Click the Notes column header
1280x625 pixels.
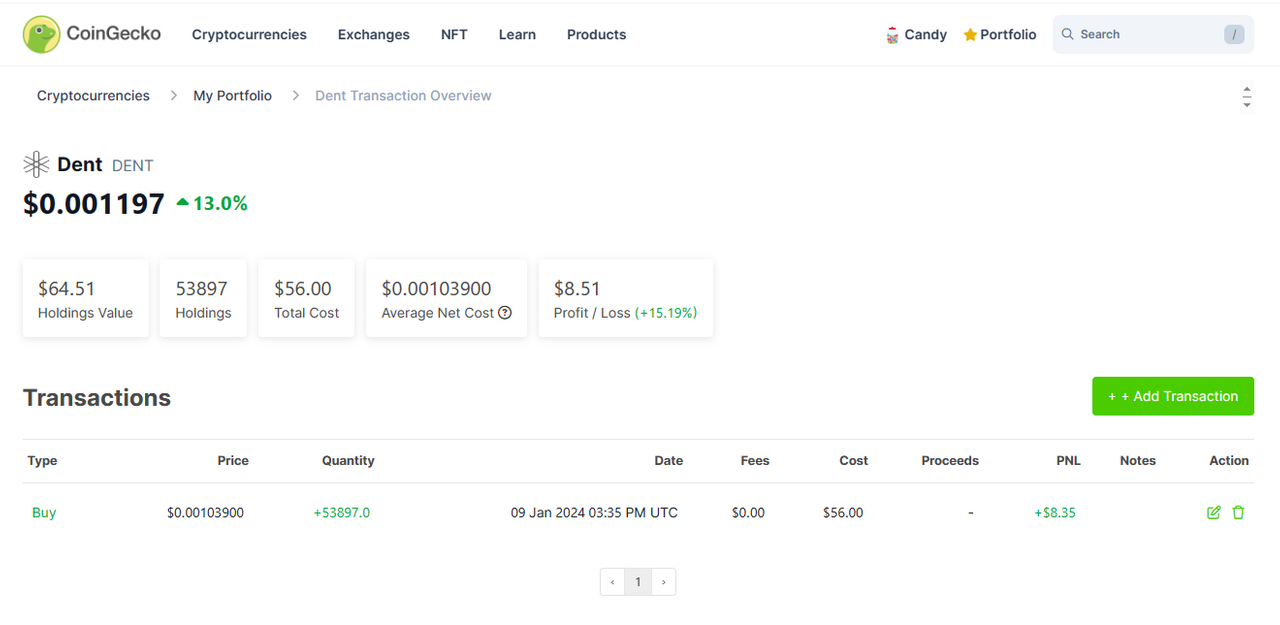pyautogui.click(x=1138, y=461)
